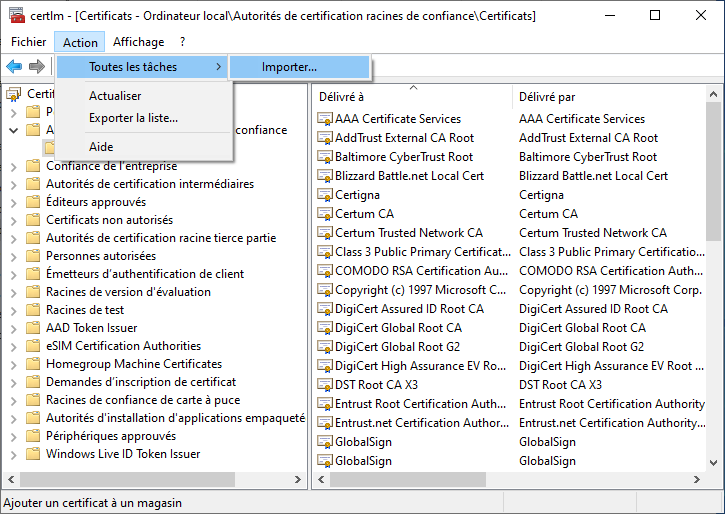The image size is (725, 514).
Task: Click the blue Back arrow toolbar icon
Action: (14, 67)
